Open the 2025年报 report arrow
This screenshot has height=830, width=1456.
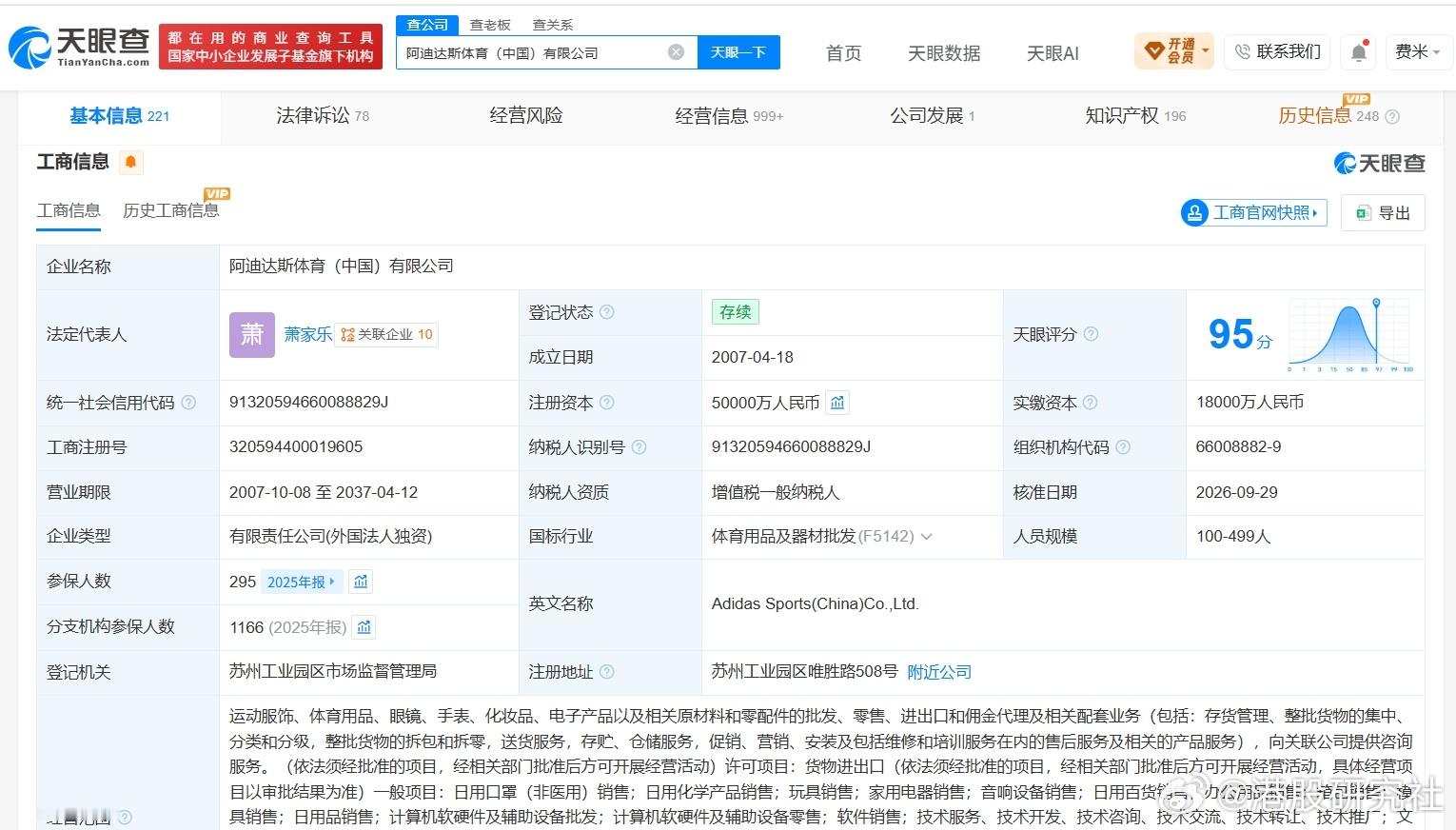point(301,582)
